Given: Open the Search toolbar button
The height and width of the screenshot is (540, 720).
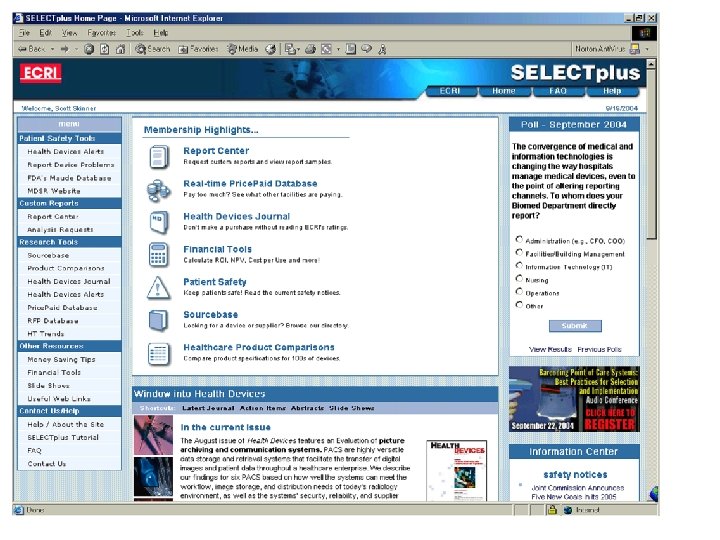Looking at the screenshot, I should (x=152, y=49).
